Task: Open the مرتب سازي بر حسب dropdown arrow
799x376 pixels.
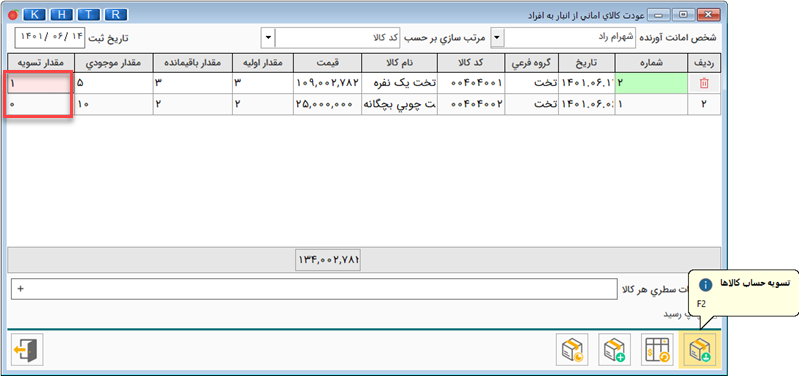Action: (x=268, y=38)
